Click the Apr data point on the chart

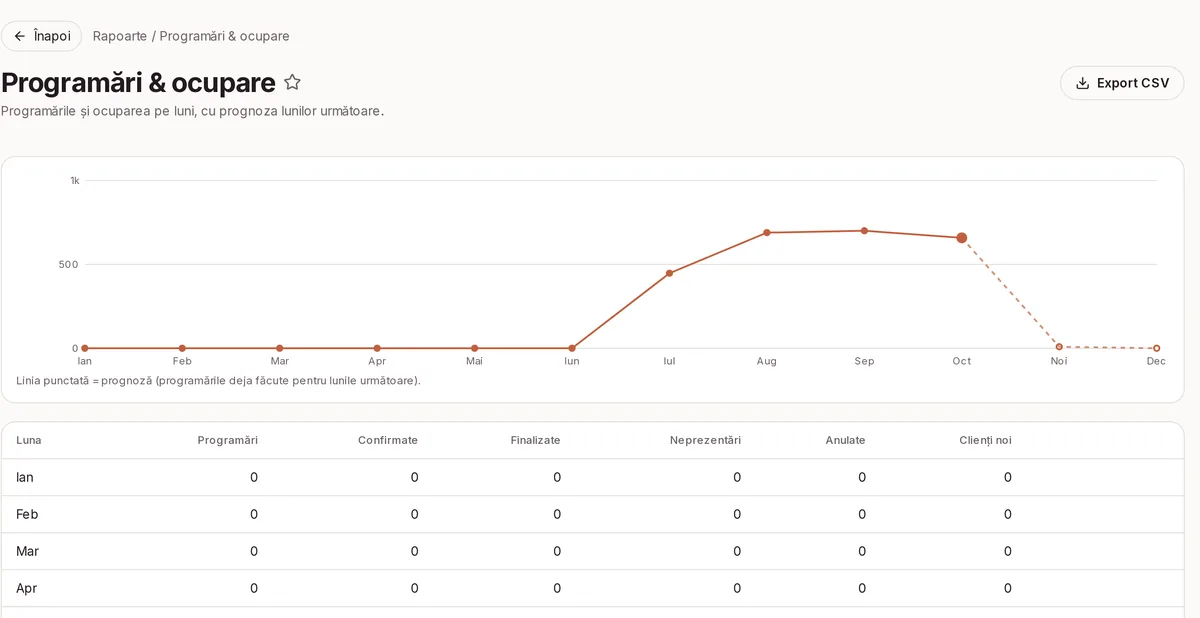click(377, 348)
